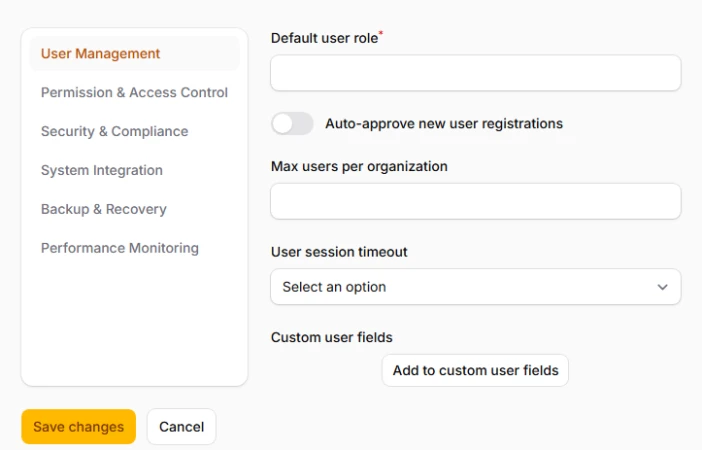702x450 pixels.
Task: Click the User session timeout label
Action: coord(339,252)
